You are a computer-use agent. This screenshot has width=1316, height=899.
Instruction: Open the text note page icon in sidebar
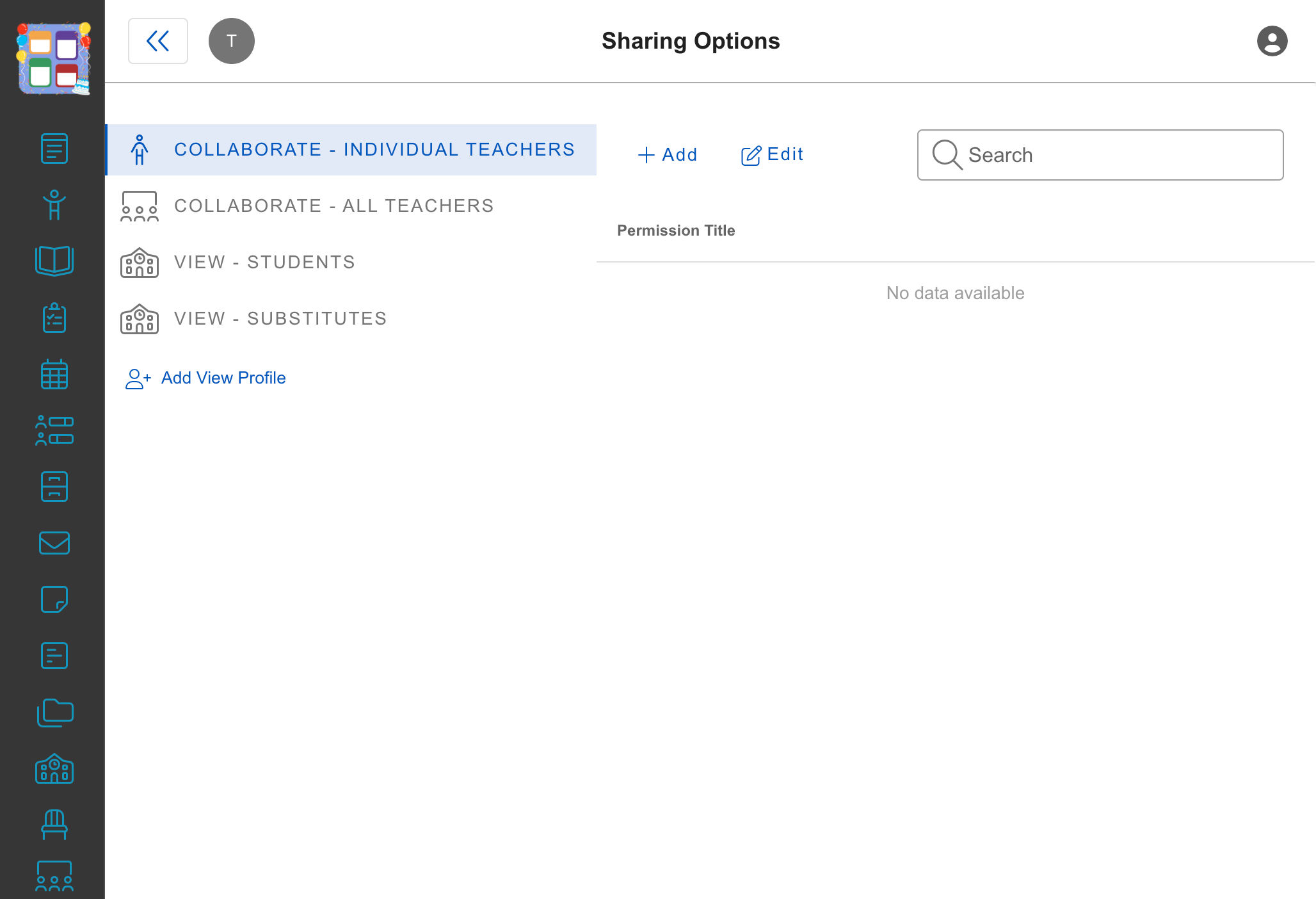54,656
